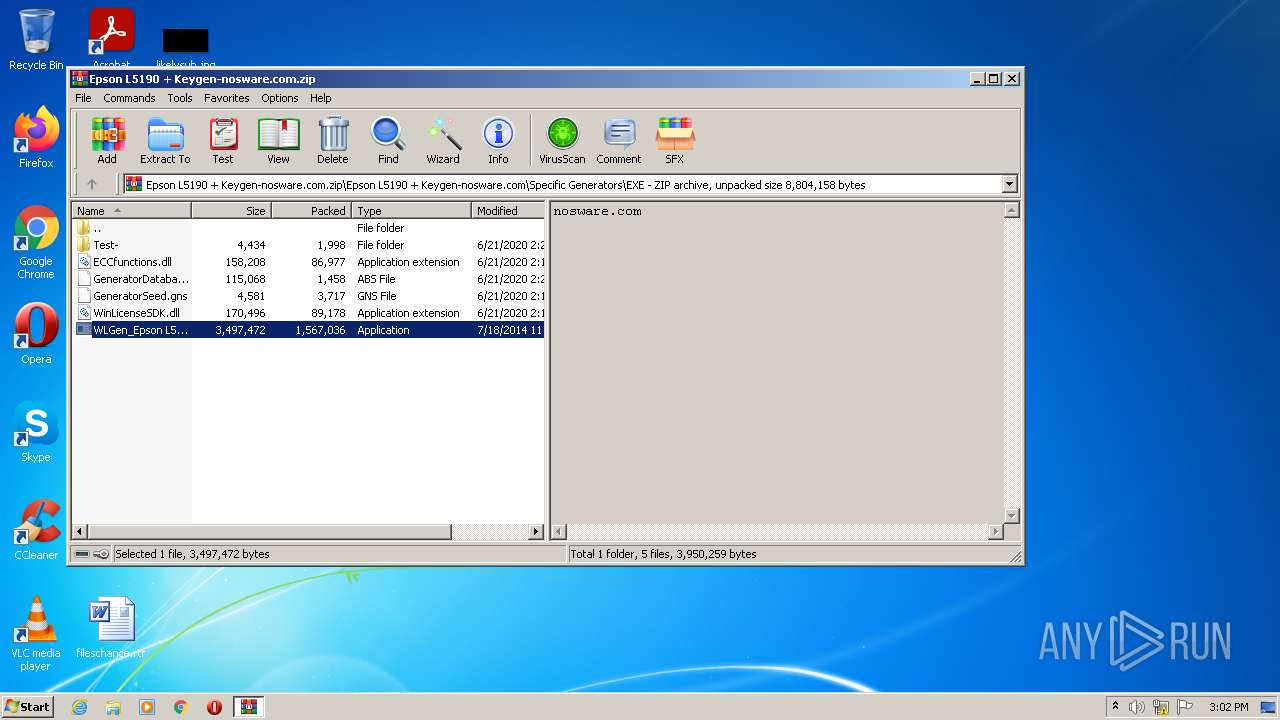Click the volume icon in the system tray

tap(1137, 707)
